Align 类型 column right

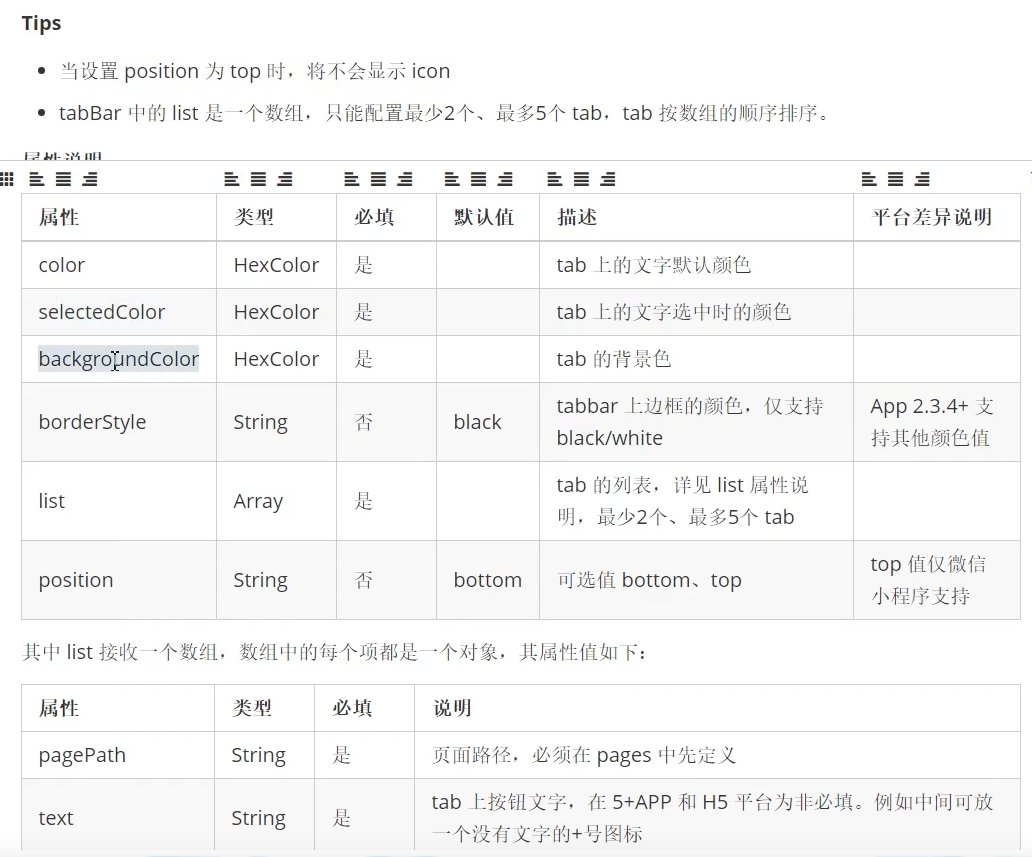click(x=285, y=179)
